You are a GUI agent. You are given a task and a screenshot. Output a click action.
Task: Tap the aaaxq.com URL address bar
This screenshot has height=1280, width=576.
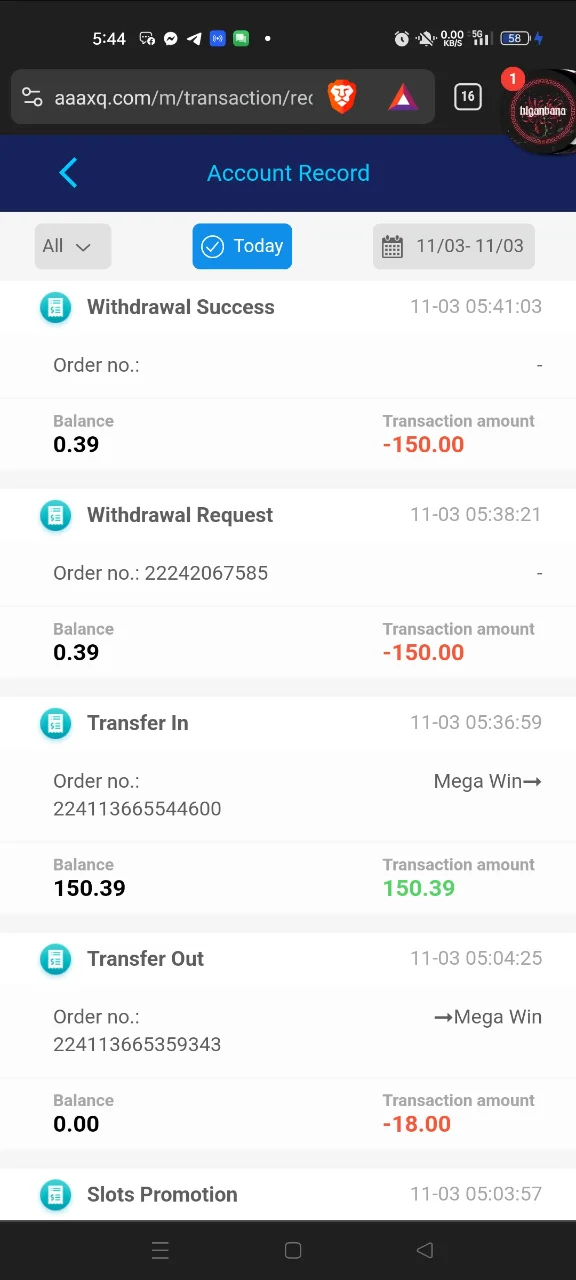click(x=183, y=97)
